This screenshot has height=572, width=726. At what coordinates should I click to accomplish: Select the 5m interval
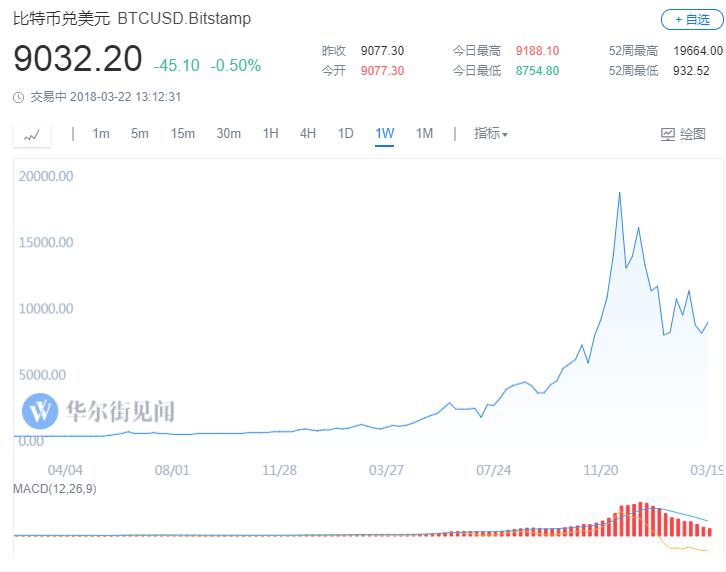[139, 134]
